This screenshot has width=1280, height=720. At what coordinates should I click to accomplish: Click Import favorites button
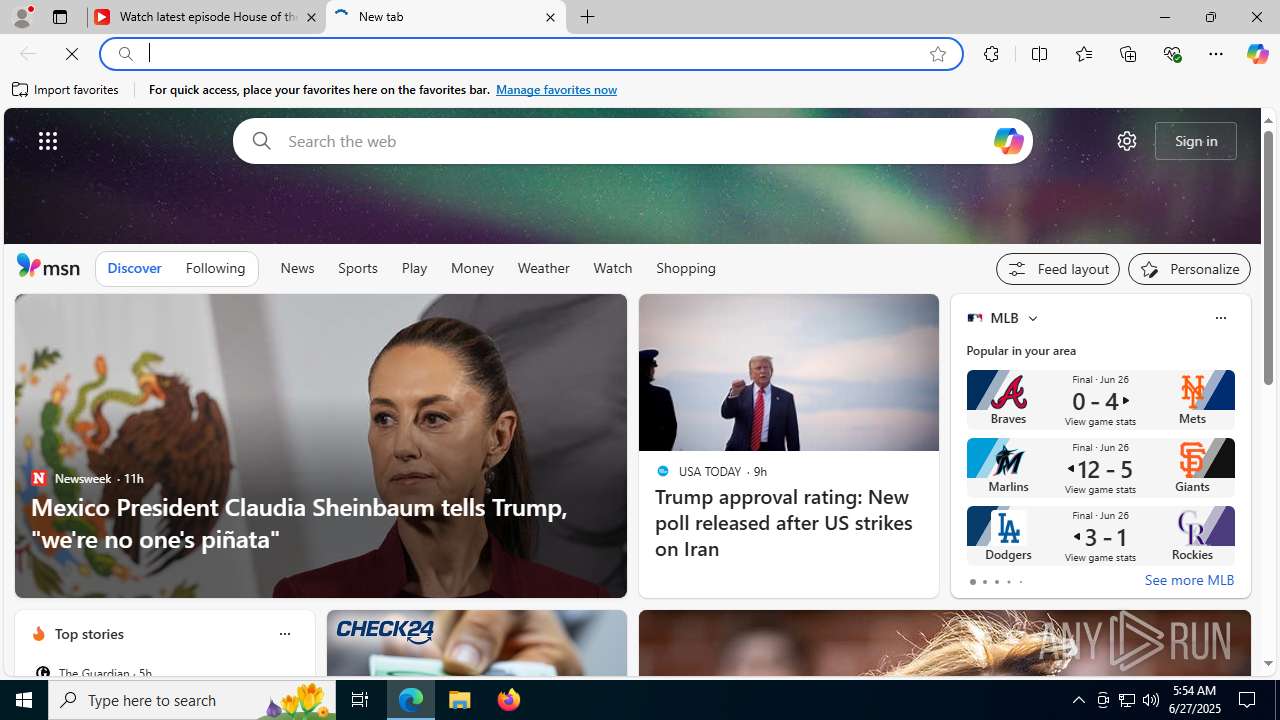pyautogui.click(x=66, y=90)
